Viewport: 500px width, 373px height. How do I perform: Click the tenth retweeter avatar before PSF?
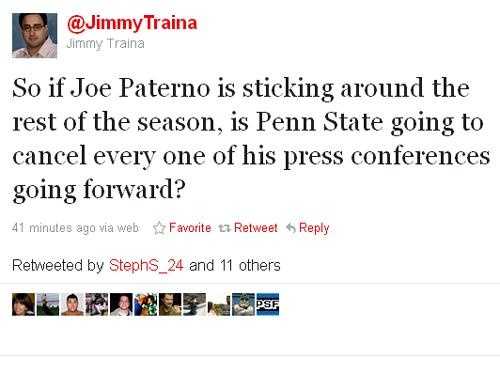point(243,304)
